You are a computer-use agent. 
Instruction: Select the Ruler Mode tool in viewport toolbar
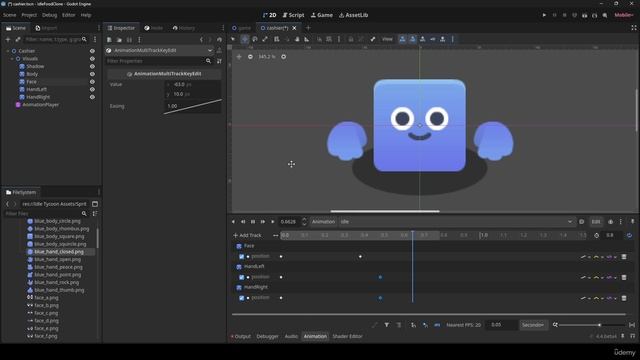(307, 39)
